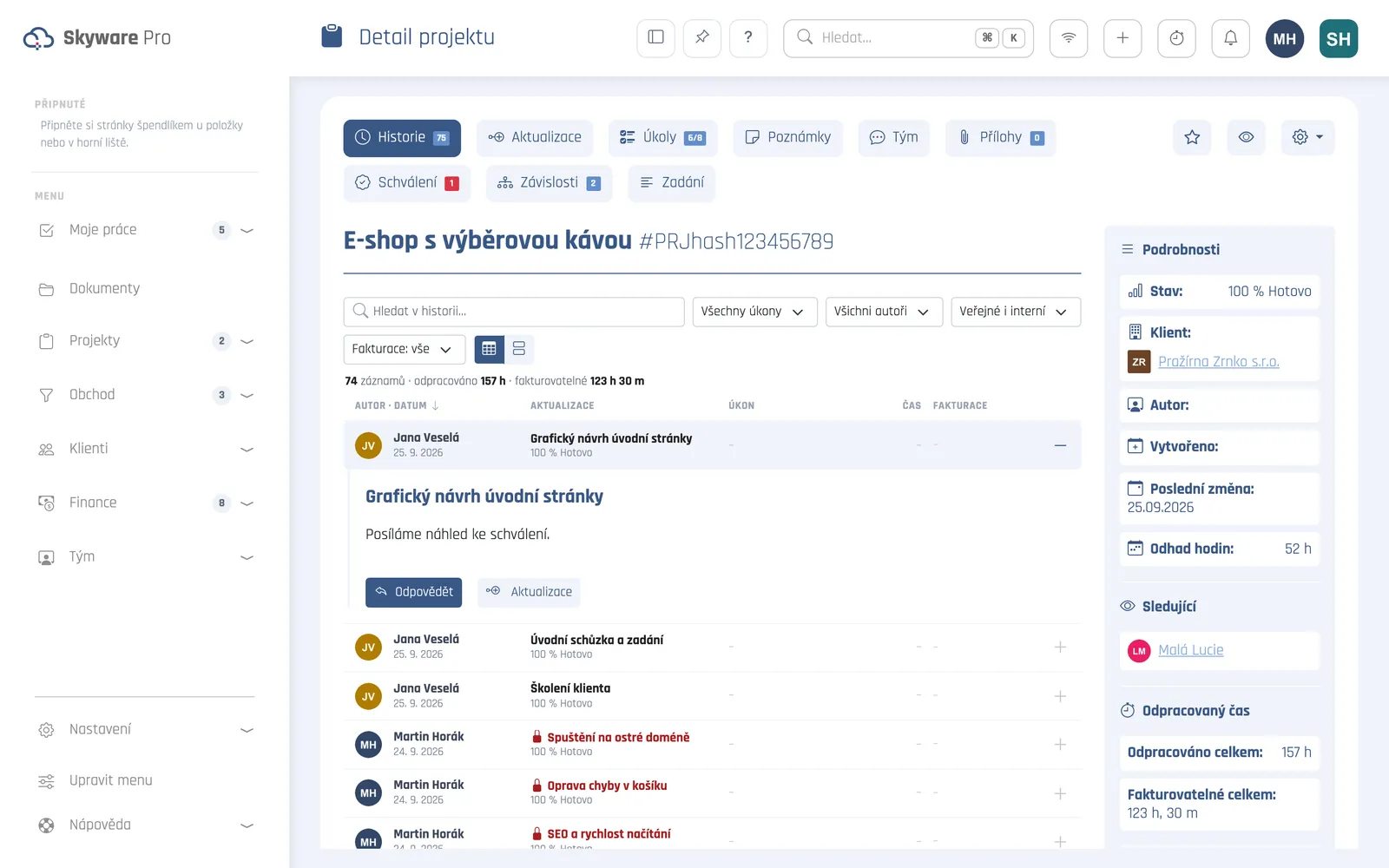This screenshot has width=1389, height=868.
Task: Toggle the sidebar panel icon in top bar
Action: [x=655, y=37]
